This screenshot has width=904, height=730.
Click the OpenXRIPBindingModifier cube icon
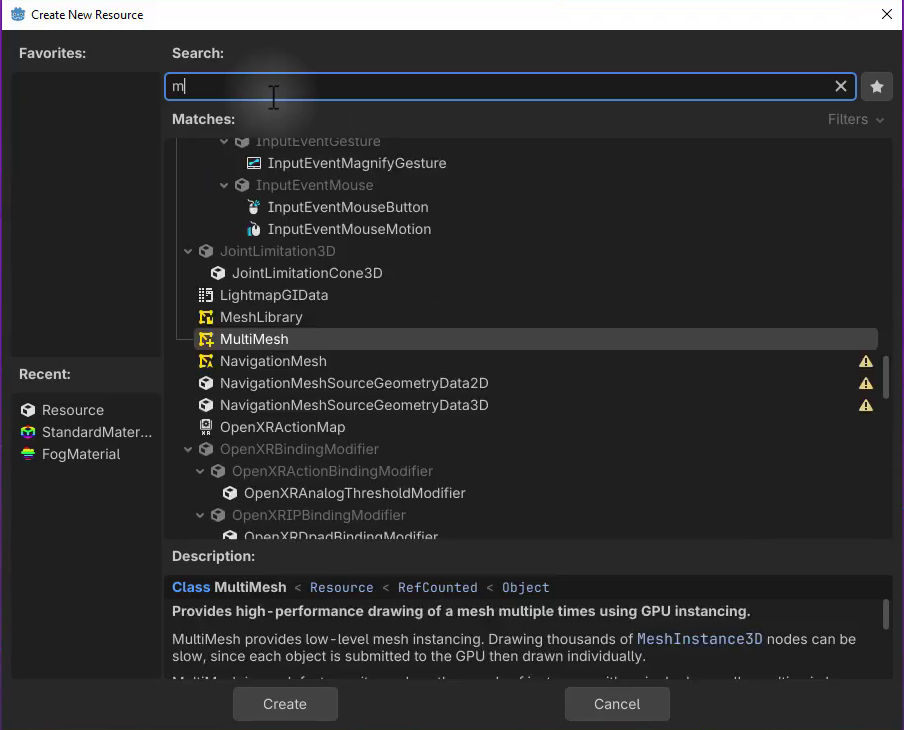(218, 515)
